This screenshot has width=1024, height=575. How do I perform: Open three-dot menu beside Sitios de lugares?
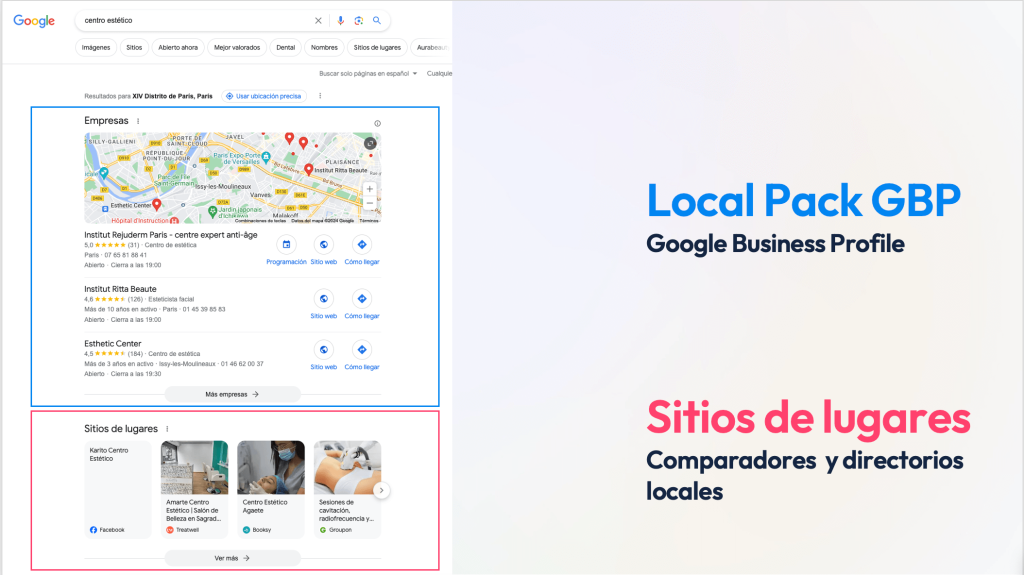pos(167,429)
